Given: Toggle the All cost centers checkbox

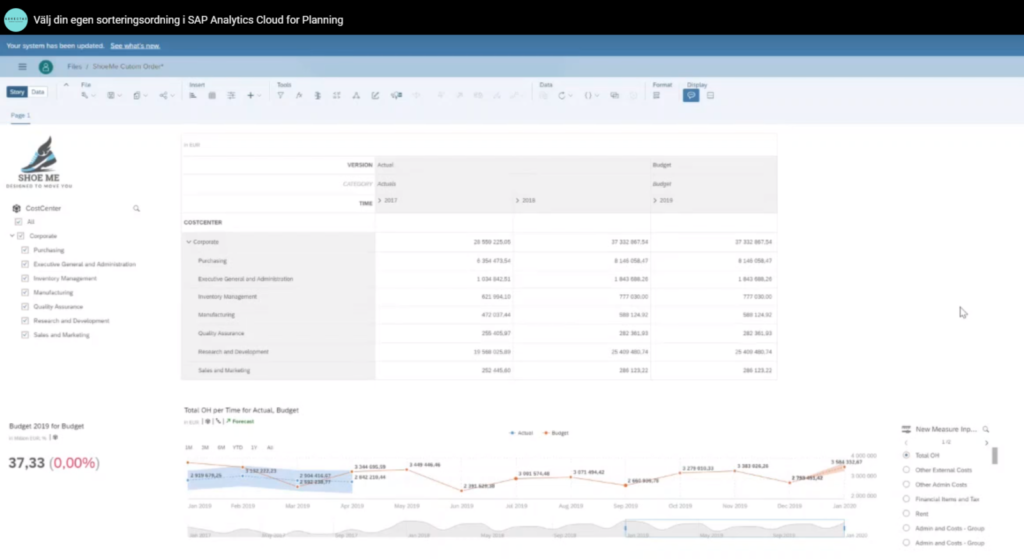Looking at the screenshot, I should pos(18,222).
